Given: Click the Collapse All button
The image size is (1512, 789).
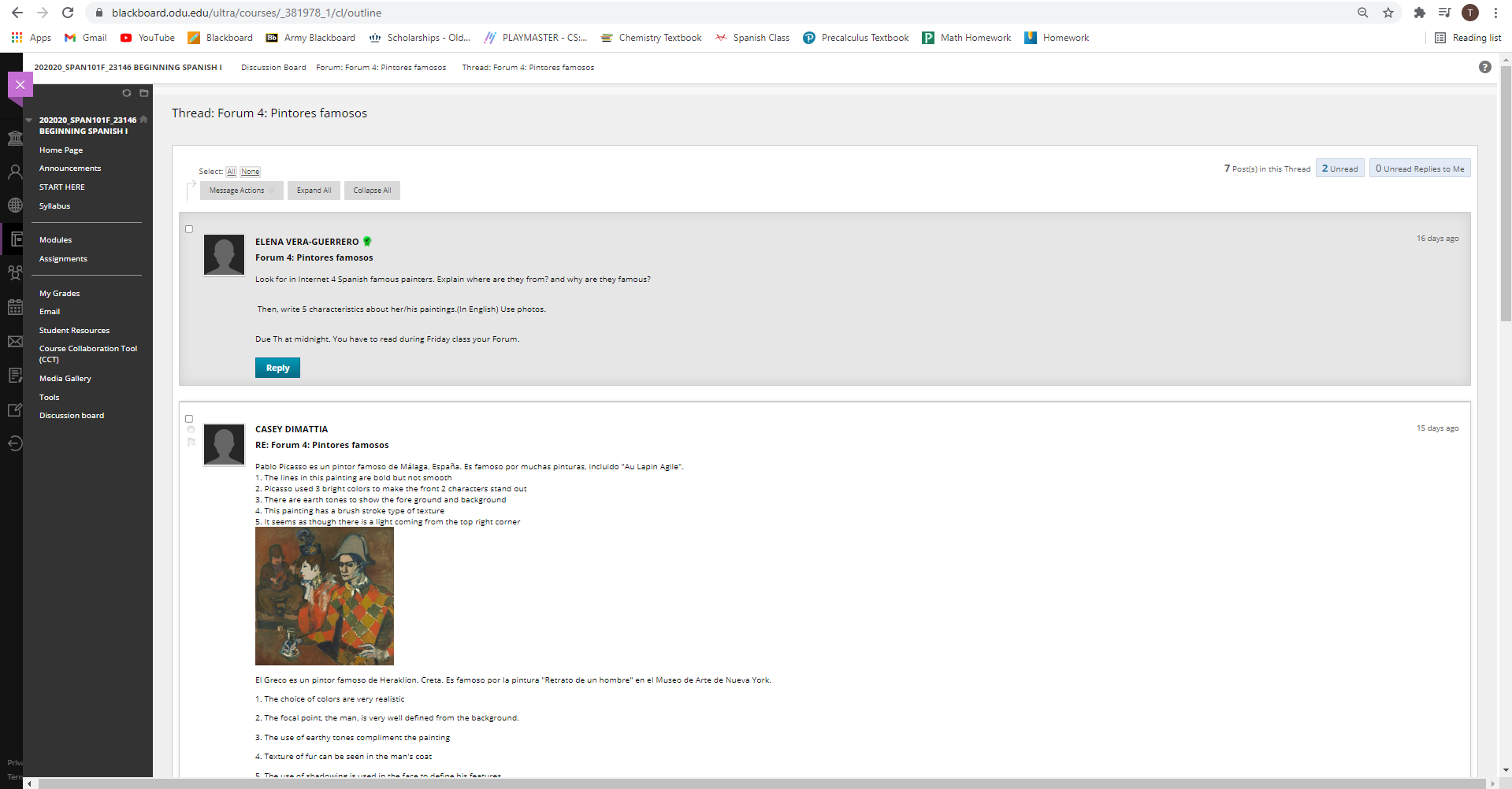Looking at the screenshot, I should [372, 191].
